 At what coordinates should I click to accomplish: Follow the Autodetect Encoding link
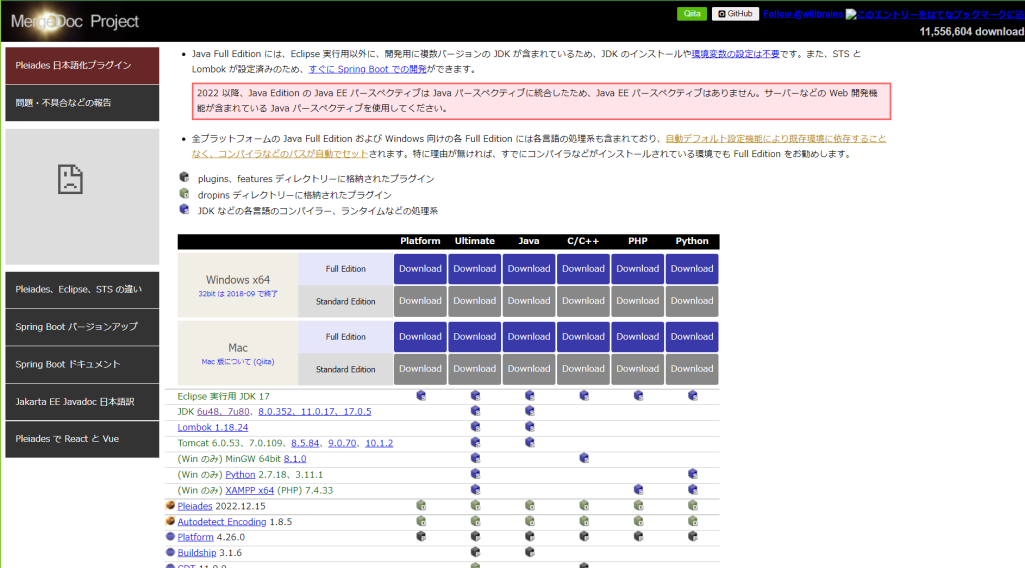coord(220,521)
